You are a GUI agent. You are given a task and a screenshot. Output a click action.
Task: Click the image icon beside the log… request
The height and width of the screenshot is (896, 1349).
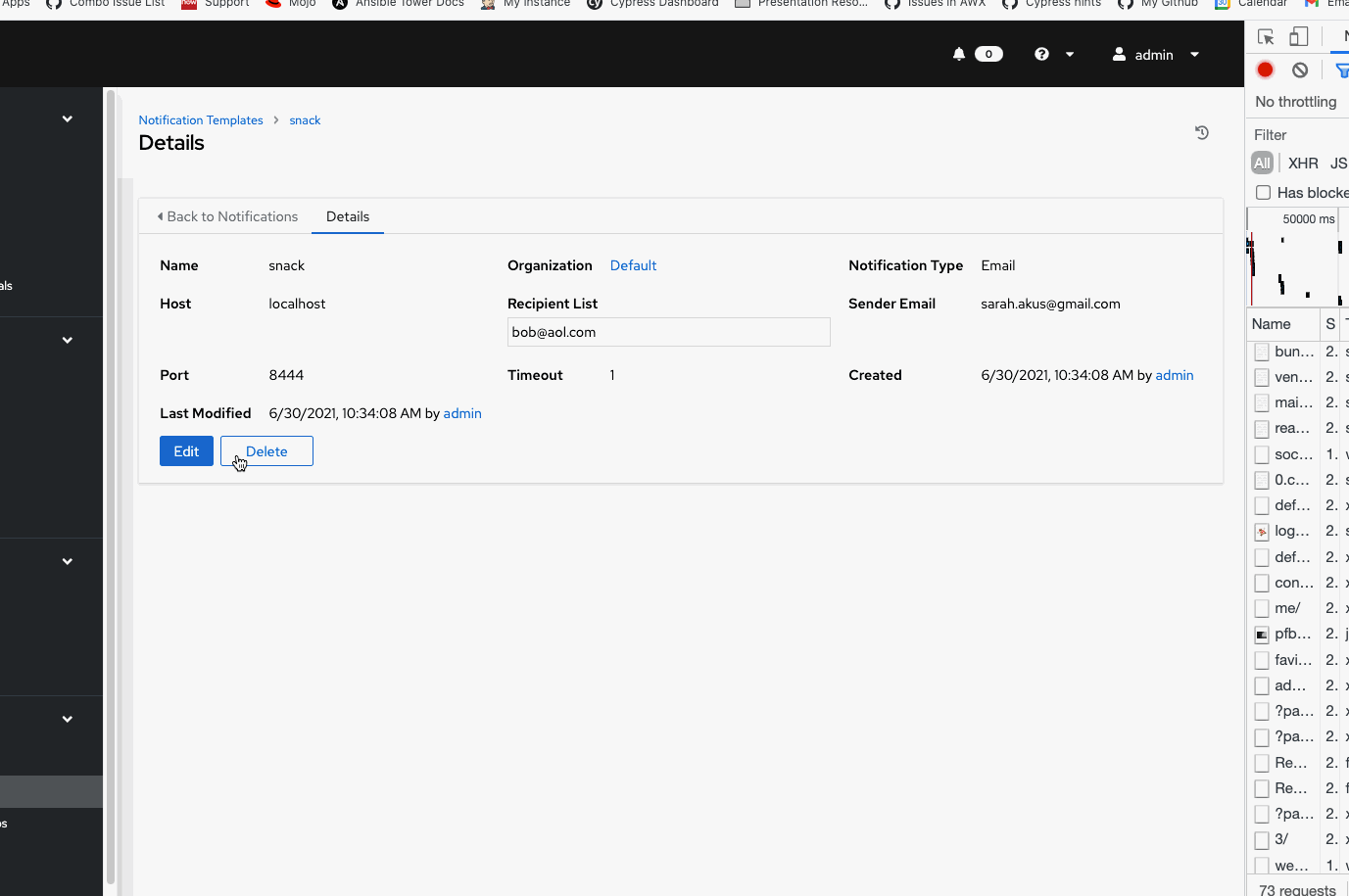click(1262, 532)
